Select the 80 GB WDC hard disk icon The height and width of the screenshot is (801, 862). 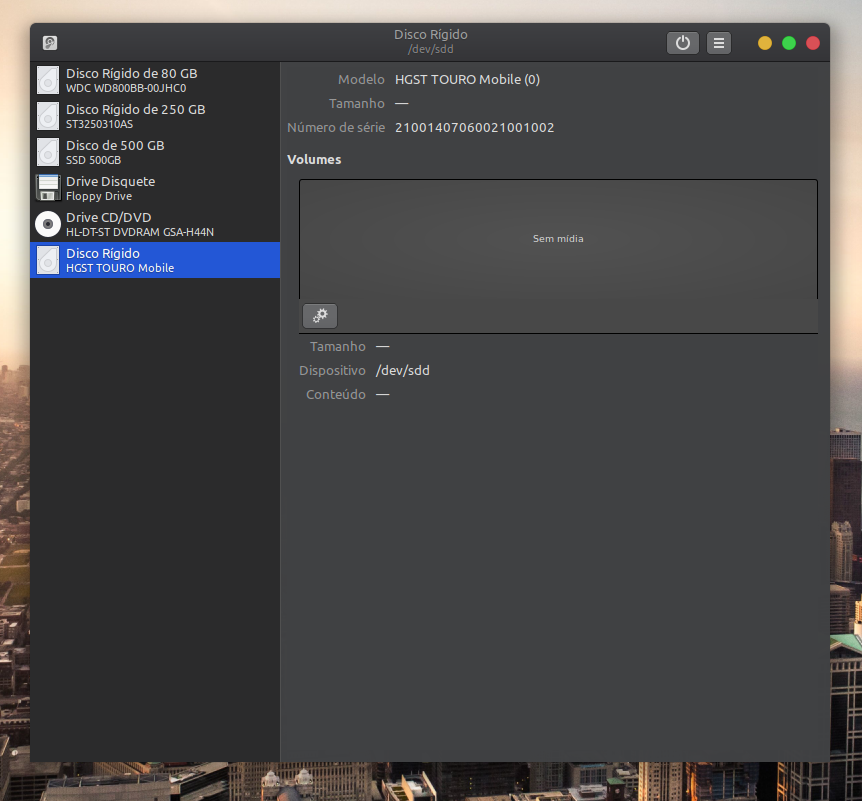click(x=48, y=80)
